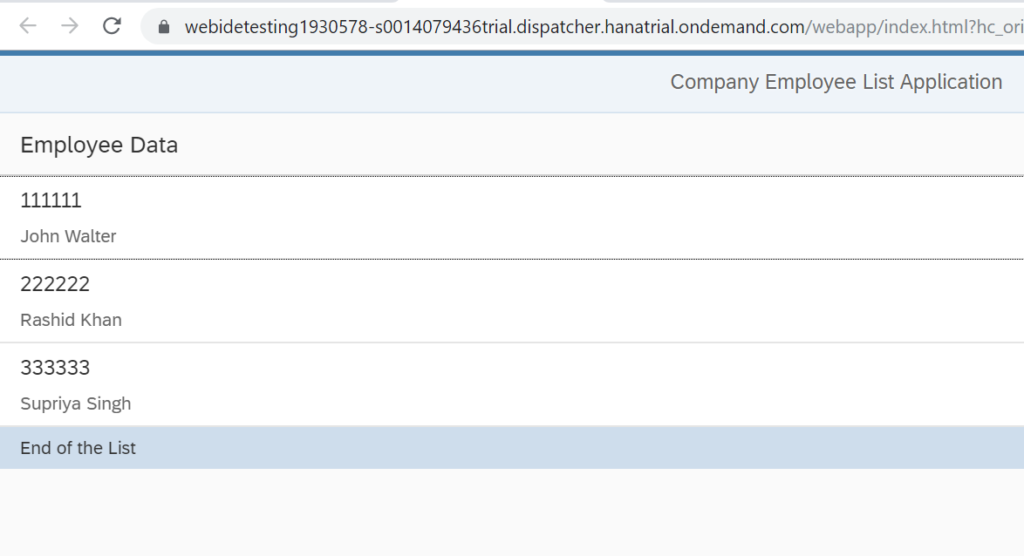This screenshot has height=556, width=1024.
Task: Open site info via the padlock icon
Action: click(164, 27)
